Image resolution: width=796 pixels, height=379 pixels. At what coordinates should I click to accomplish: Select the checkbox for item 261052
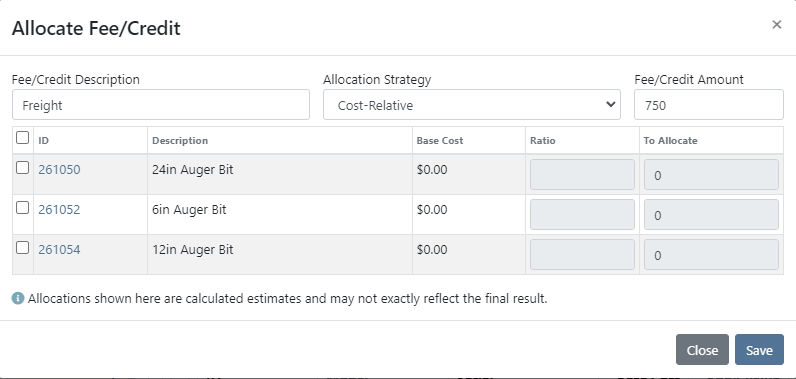[x=22, y=208]
